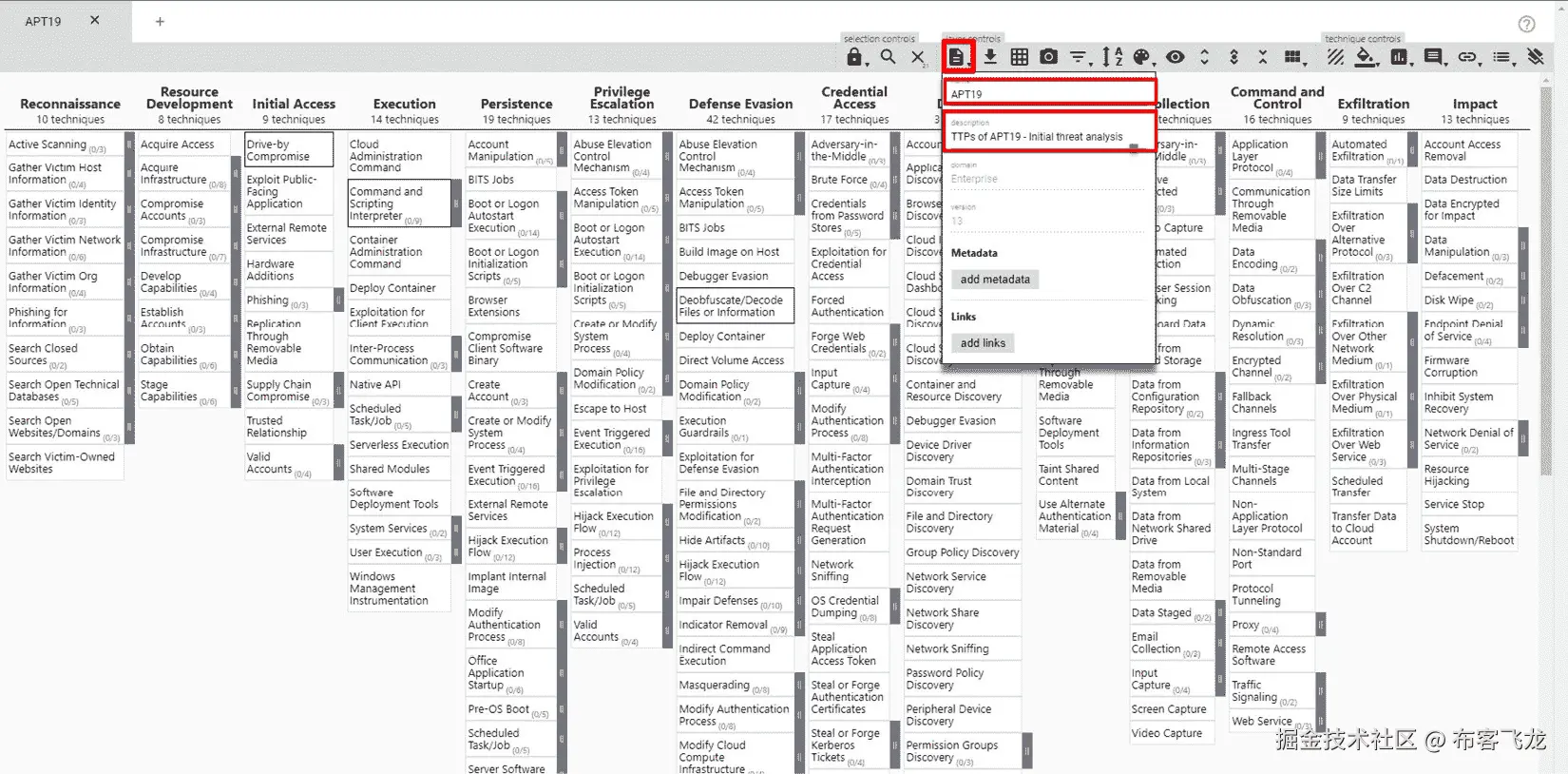
Task: Select the Scheduled Transfer technique
Action: point(1367,487)
